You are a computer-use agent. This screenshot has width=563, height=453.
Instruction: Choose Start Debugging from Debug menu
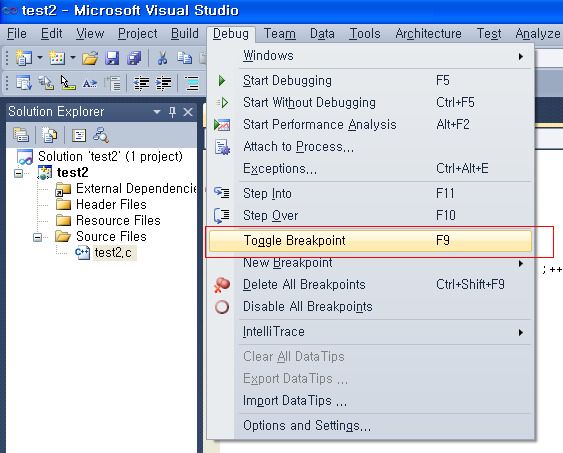click(370, 80)
